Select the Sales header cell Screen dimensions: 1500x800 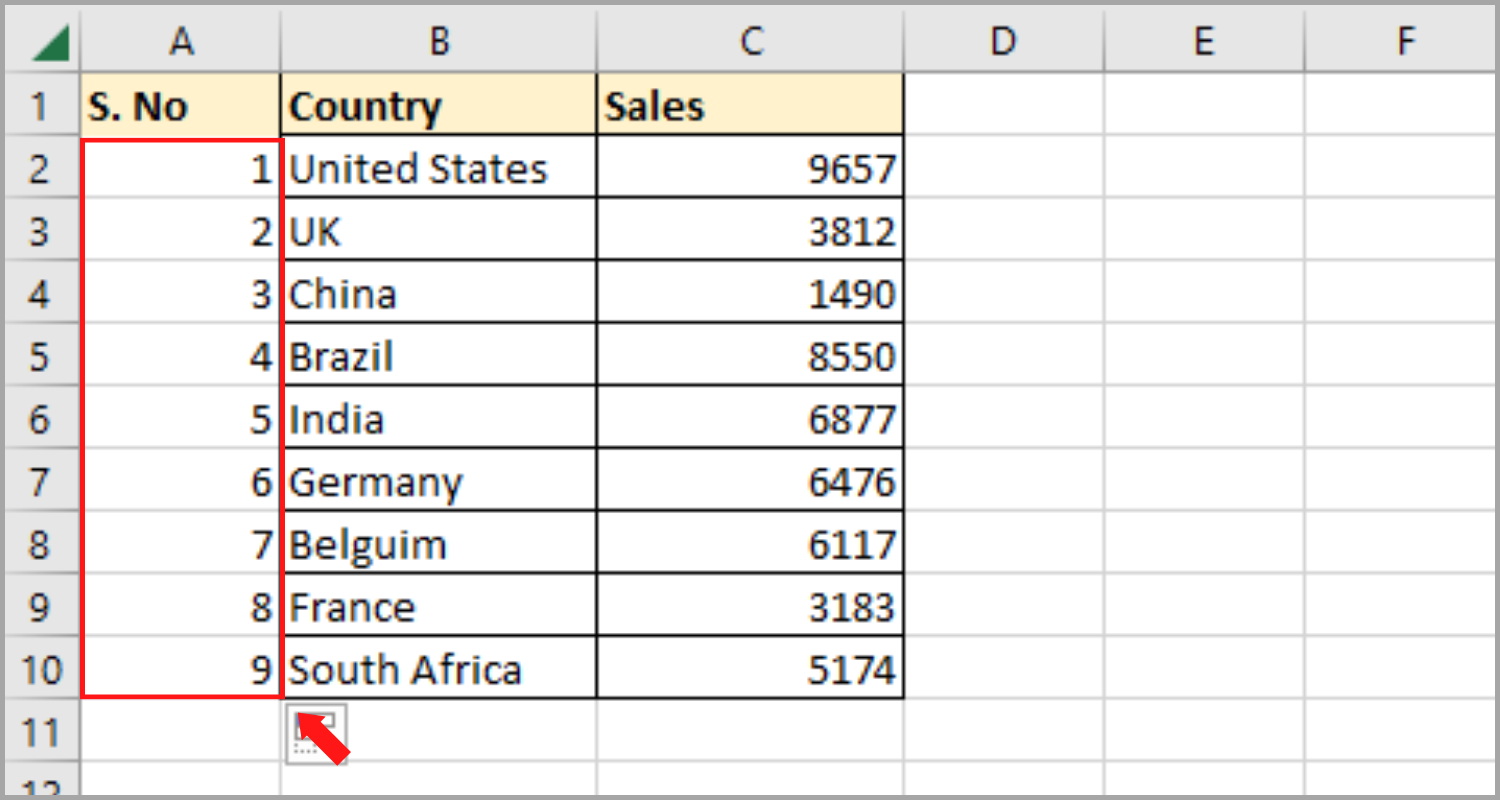click(x=750, y=104)
